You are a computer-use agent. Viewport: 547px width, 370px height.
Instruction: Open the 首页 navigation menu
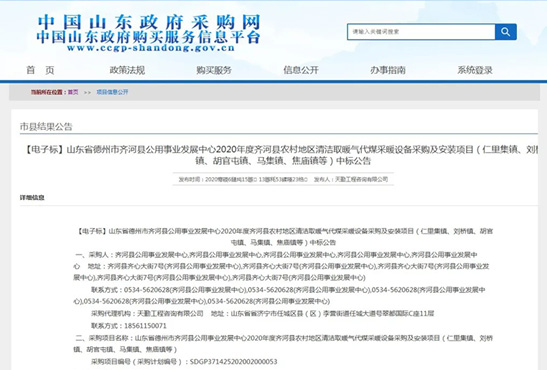(40, 70)
